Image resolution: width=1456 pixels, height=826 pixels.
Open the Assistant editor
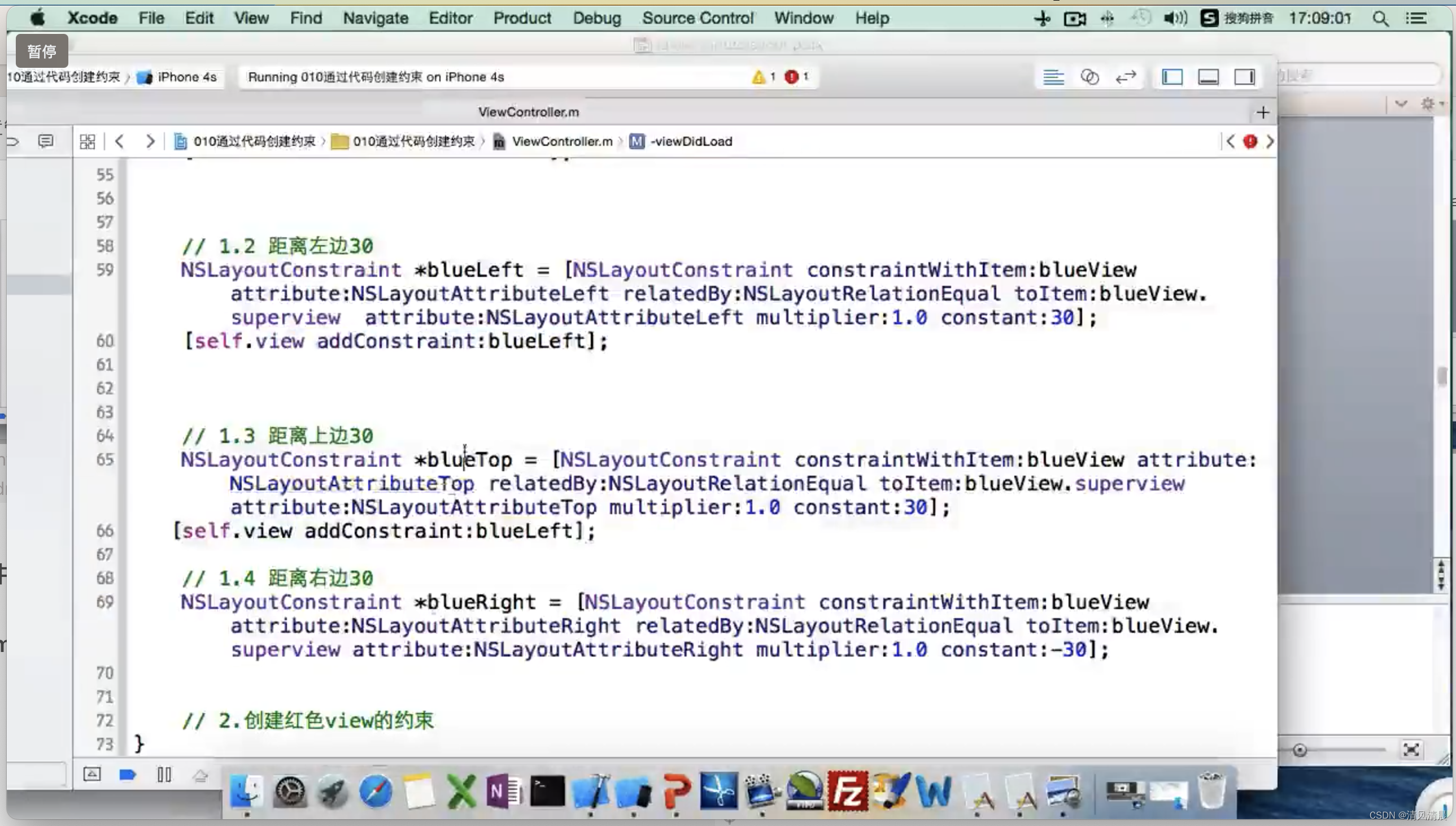coord(1089,77)
